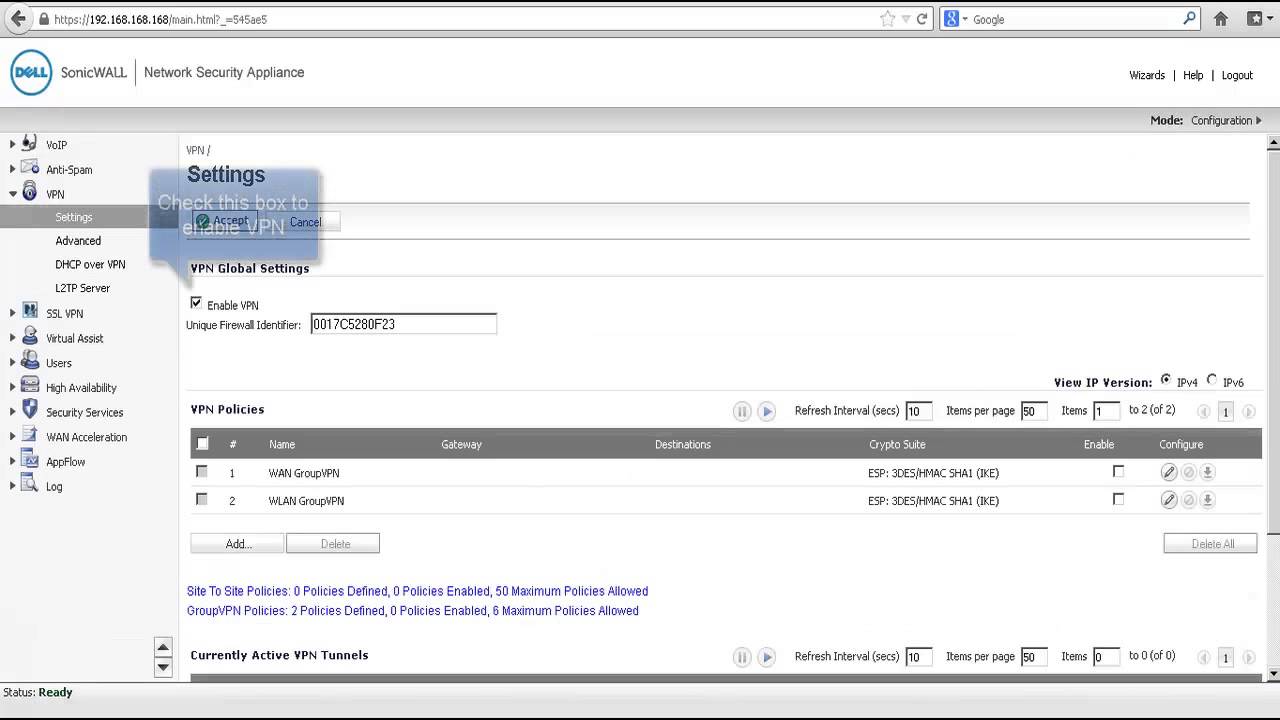
Task: Click the sidebar scroll up arrow
Action: pos(163,647)
